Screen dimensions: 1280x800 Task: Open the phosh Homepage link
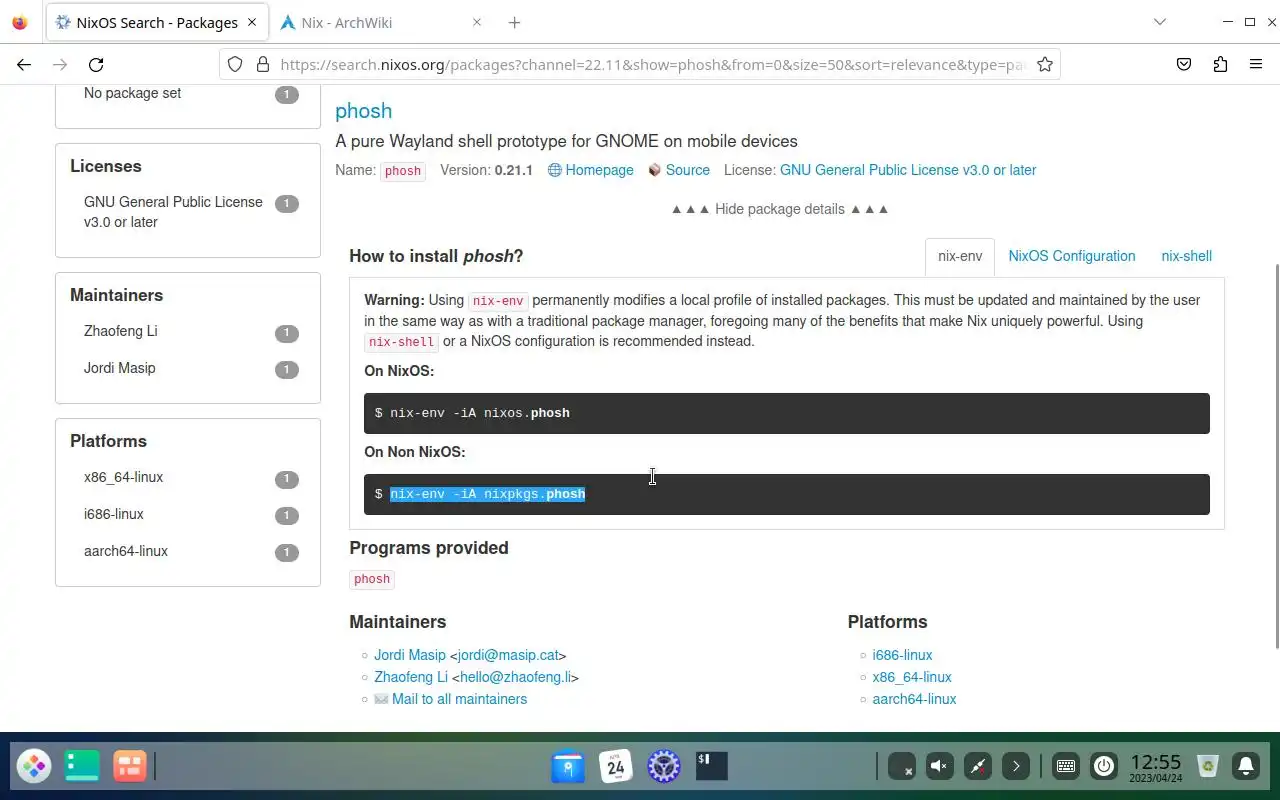click(591, 170)
